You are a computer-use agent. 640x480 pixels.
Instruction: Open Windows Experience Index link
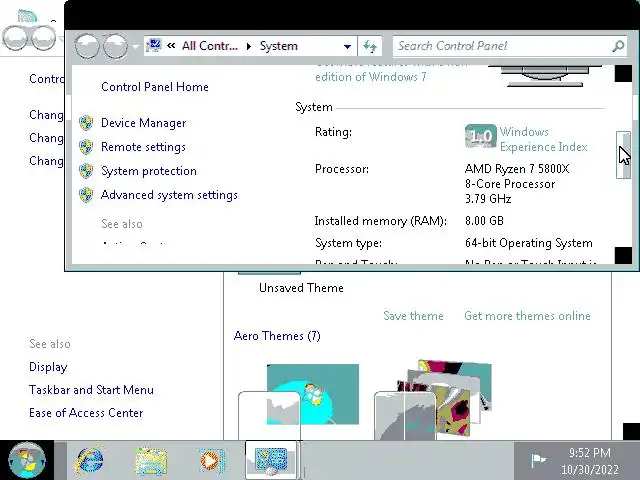pos(543,139)
